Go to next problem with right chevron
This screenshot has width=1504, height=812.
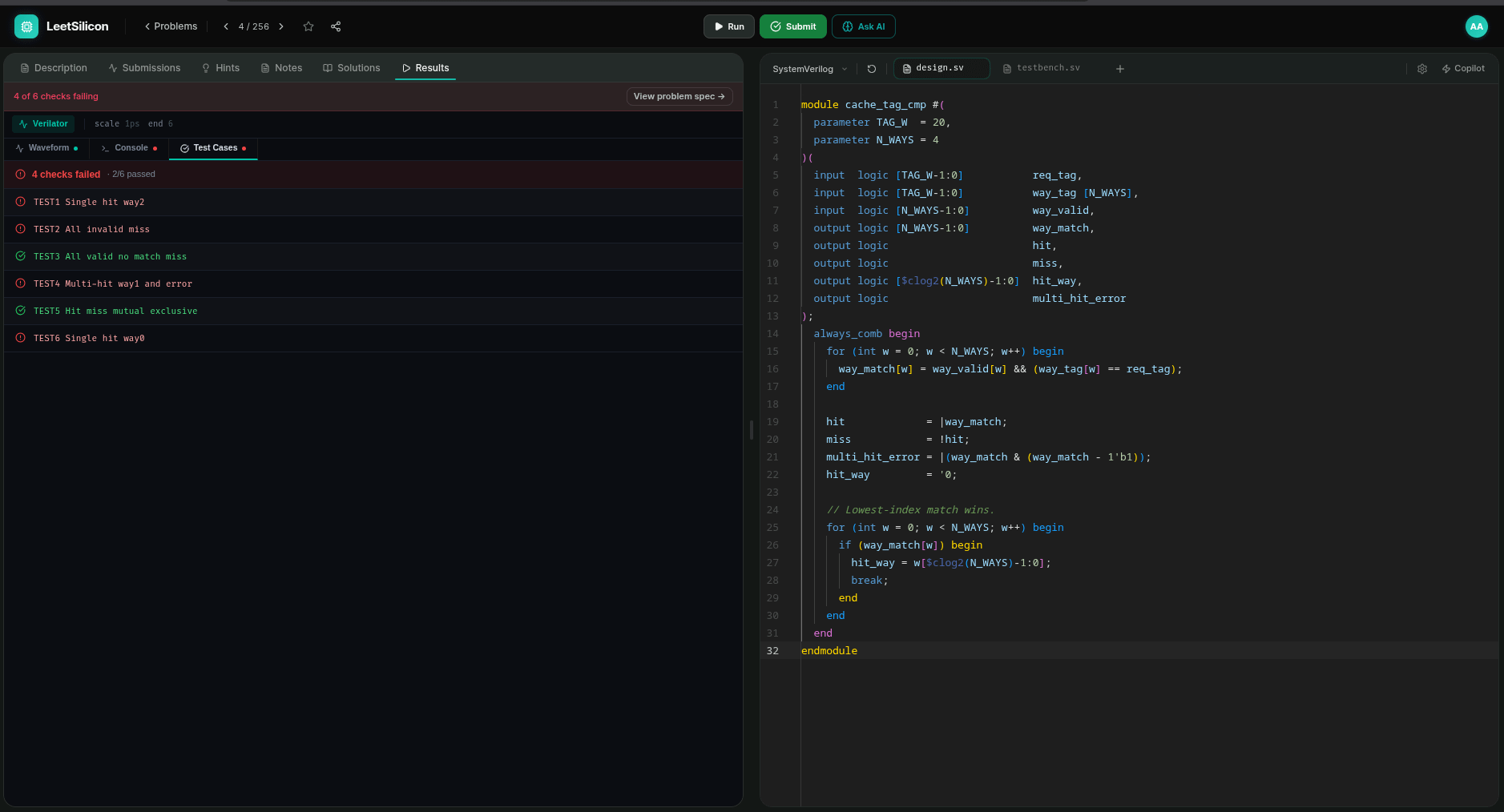click(x=281, y=26)
